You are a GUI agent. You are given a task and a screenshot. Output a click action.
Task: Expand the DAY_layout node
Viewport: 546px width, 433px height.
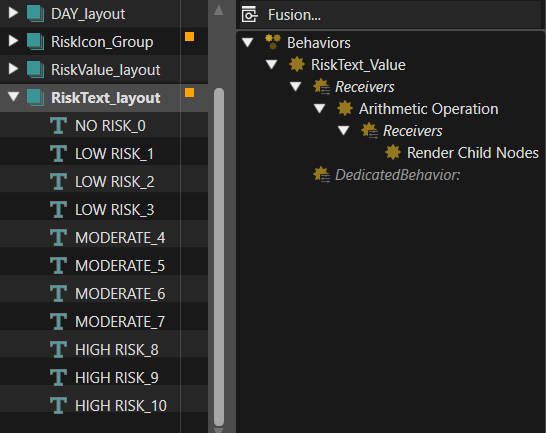pos(13,13)
